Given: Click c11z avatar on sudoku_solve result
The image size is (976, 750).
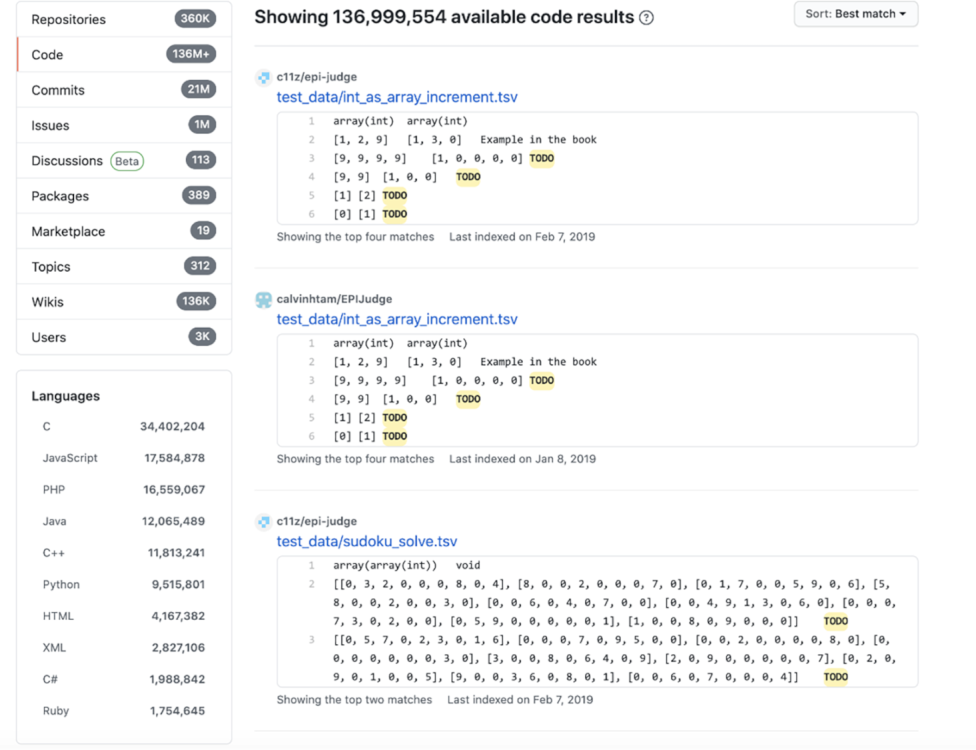Looking at the screenshot, I should point(264,521).
